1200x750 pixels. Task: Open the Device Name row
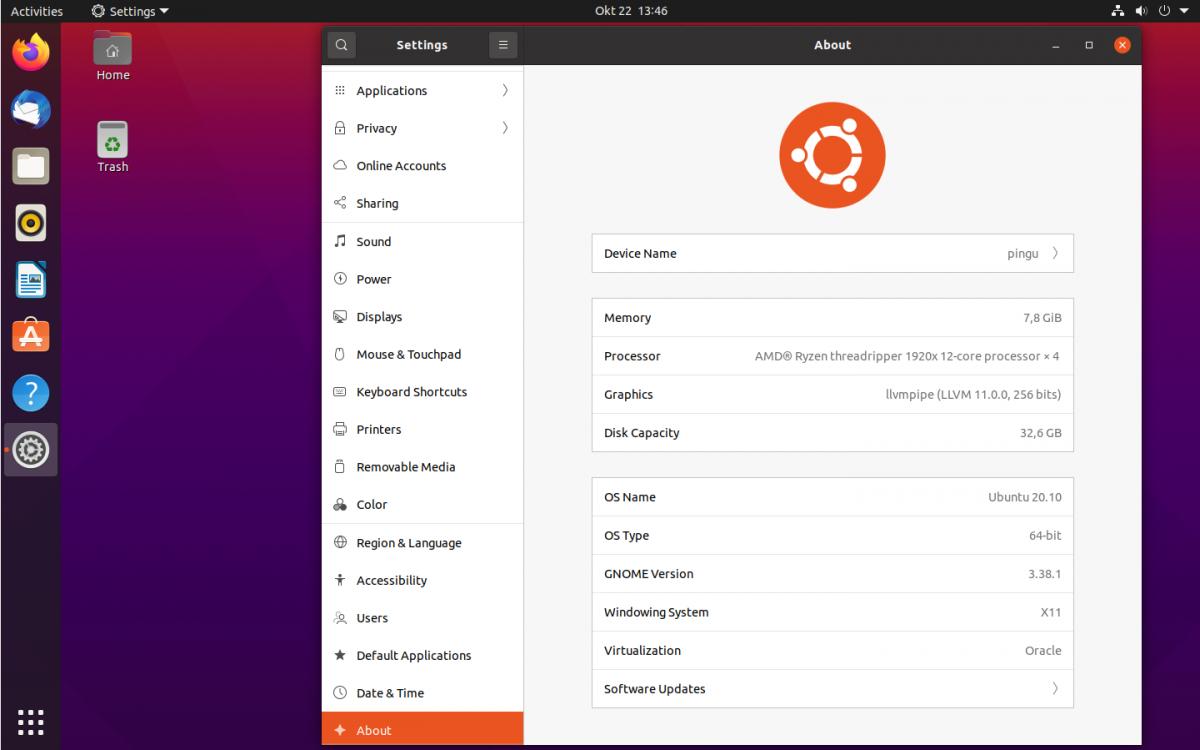coord(832,254)
